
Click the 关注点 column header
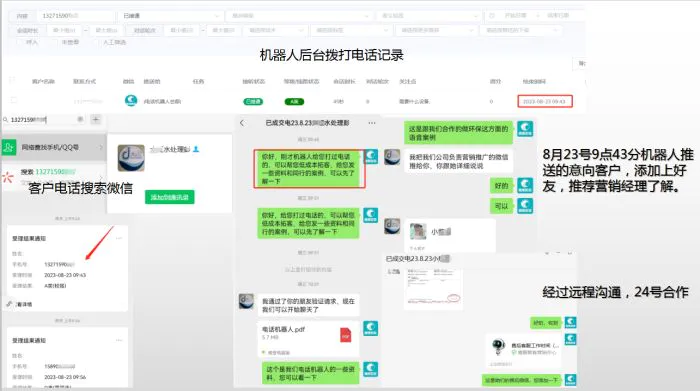point(408,81)
